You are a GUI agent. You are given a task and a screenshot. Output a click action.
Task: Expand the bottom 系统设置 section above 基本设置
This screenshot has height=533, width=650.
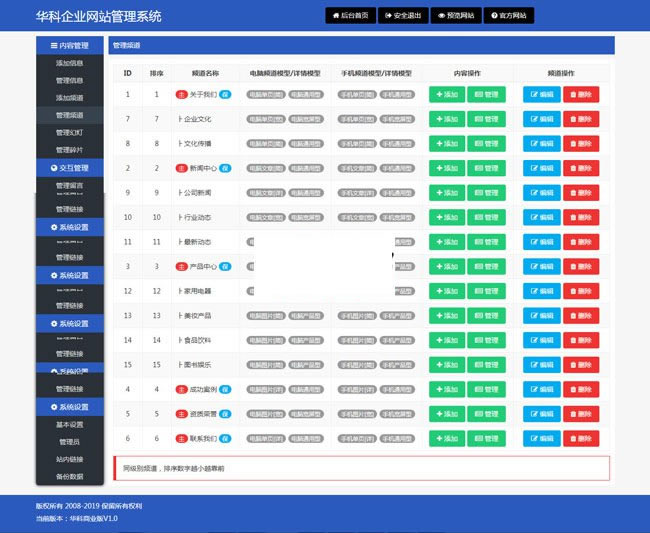click(70, 407)
